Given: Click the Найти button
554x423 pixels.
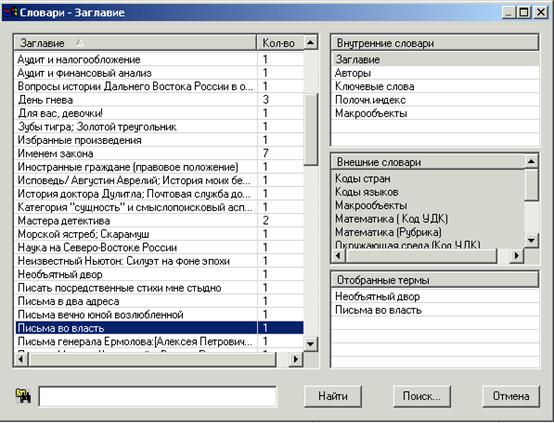Looking at the screenshot, I should 332,396.
